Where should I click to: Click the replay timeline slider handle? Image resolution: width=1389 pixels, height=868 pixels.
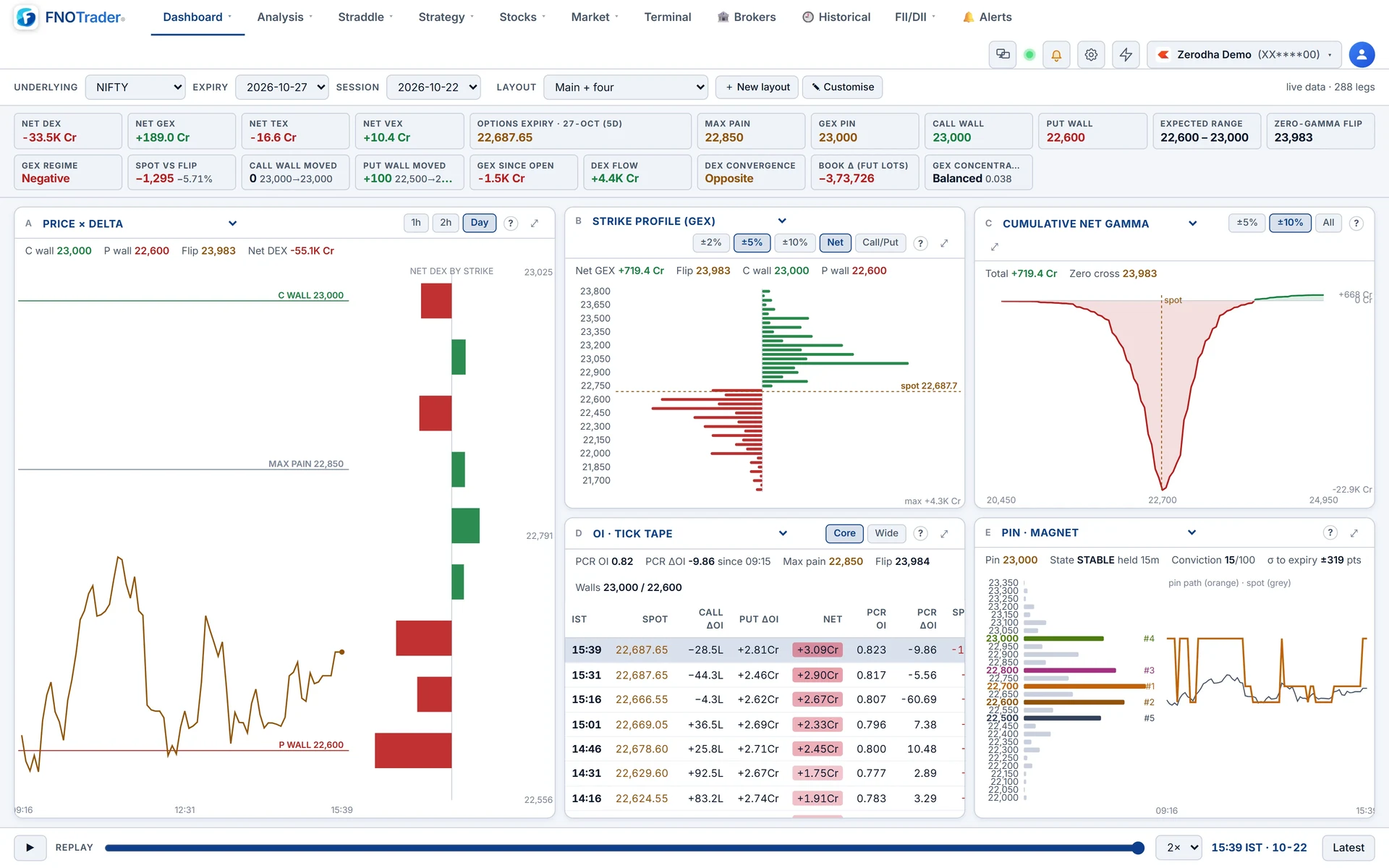(x=1137, y=848)
